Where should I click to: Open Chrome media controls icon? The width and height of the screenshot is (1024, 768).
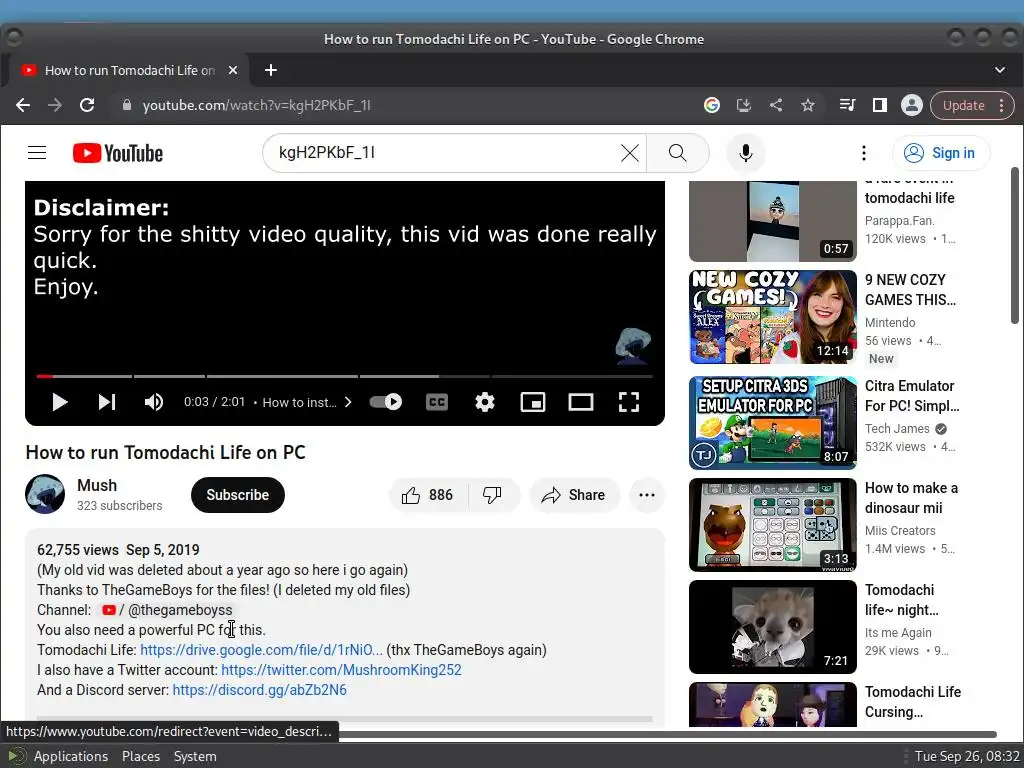848,105
